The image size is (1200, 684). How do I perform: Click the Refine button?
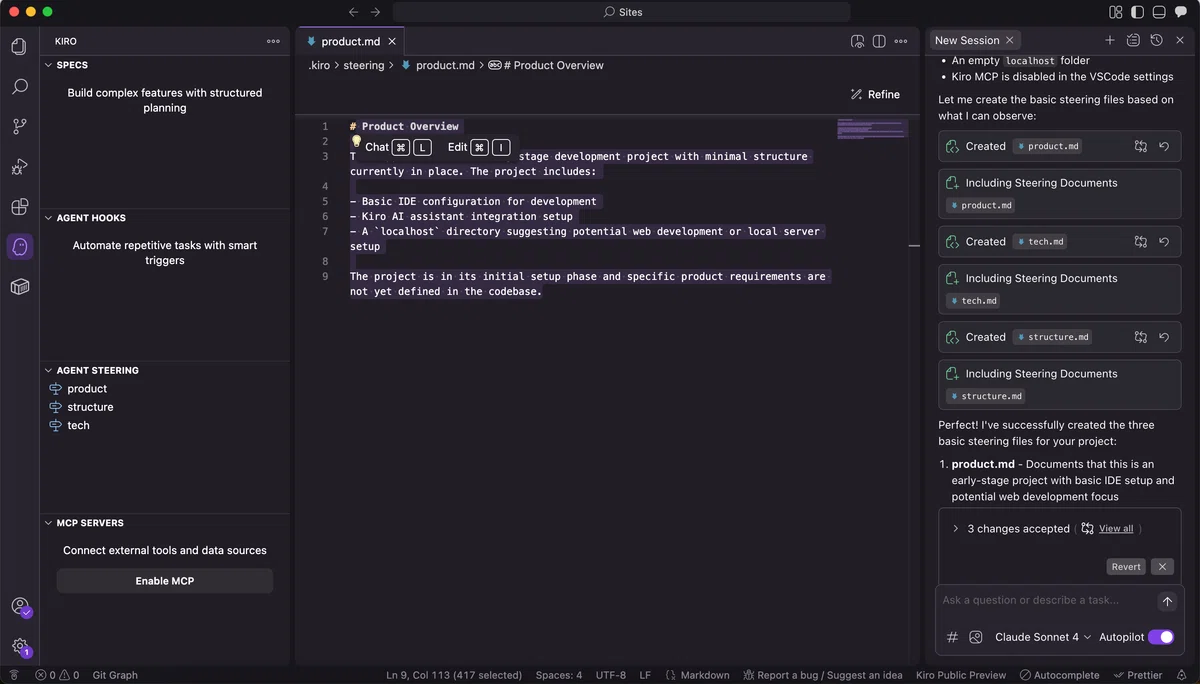pyautogui.click(x=875, y=94)
